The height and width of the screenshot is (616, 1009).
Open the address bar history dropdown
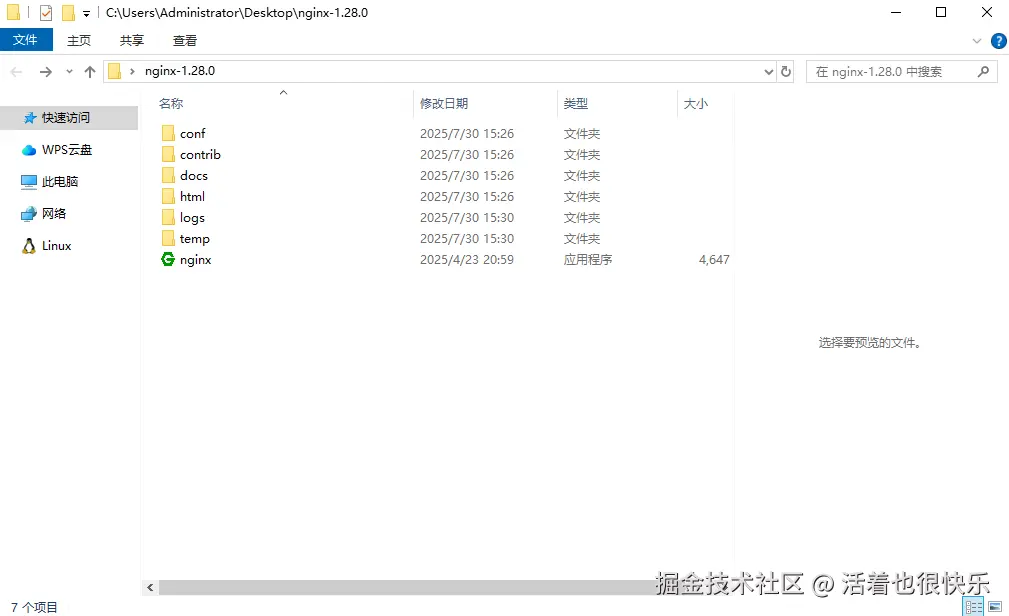click(x=767, y=71)
